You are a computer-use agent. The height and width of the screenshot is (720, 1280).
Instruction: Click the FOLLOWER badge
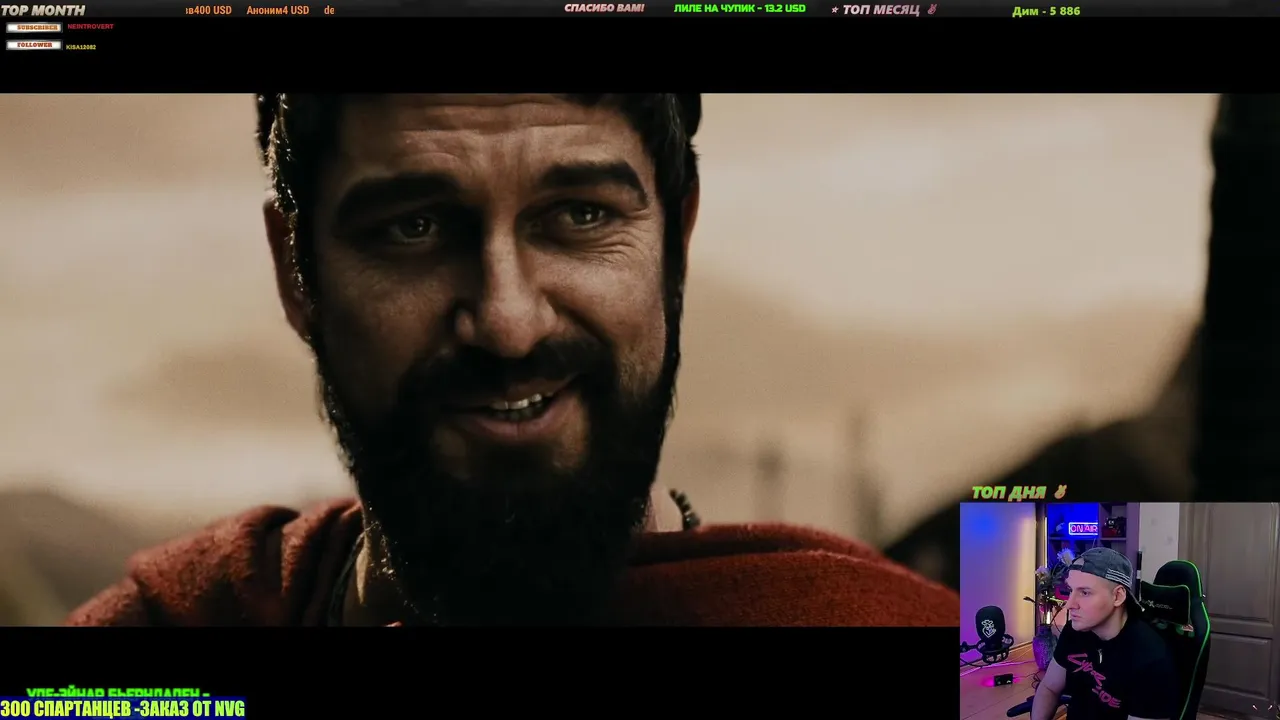(x=33, y=45)
